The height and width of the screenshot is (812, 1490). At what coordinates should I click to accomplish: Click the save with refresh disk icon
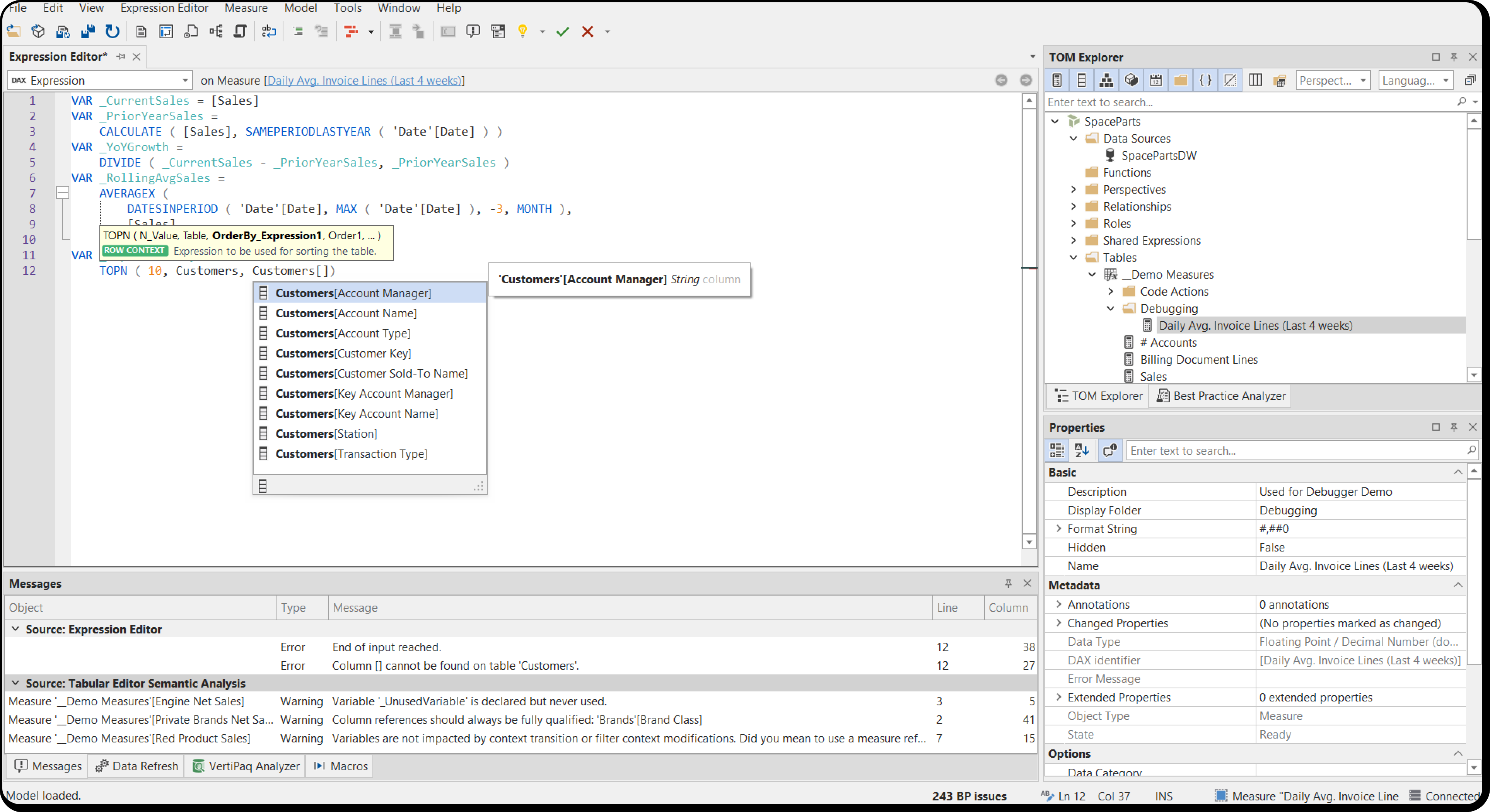point(63,32)
